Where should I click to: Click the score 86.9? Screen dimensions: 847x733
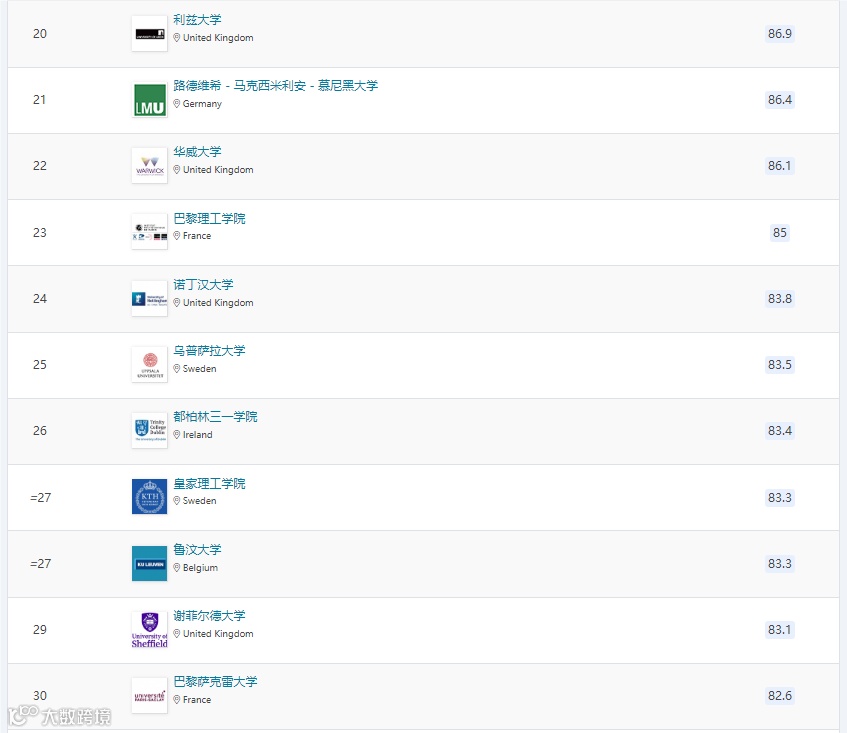[779, 33]
